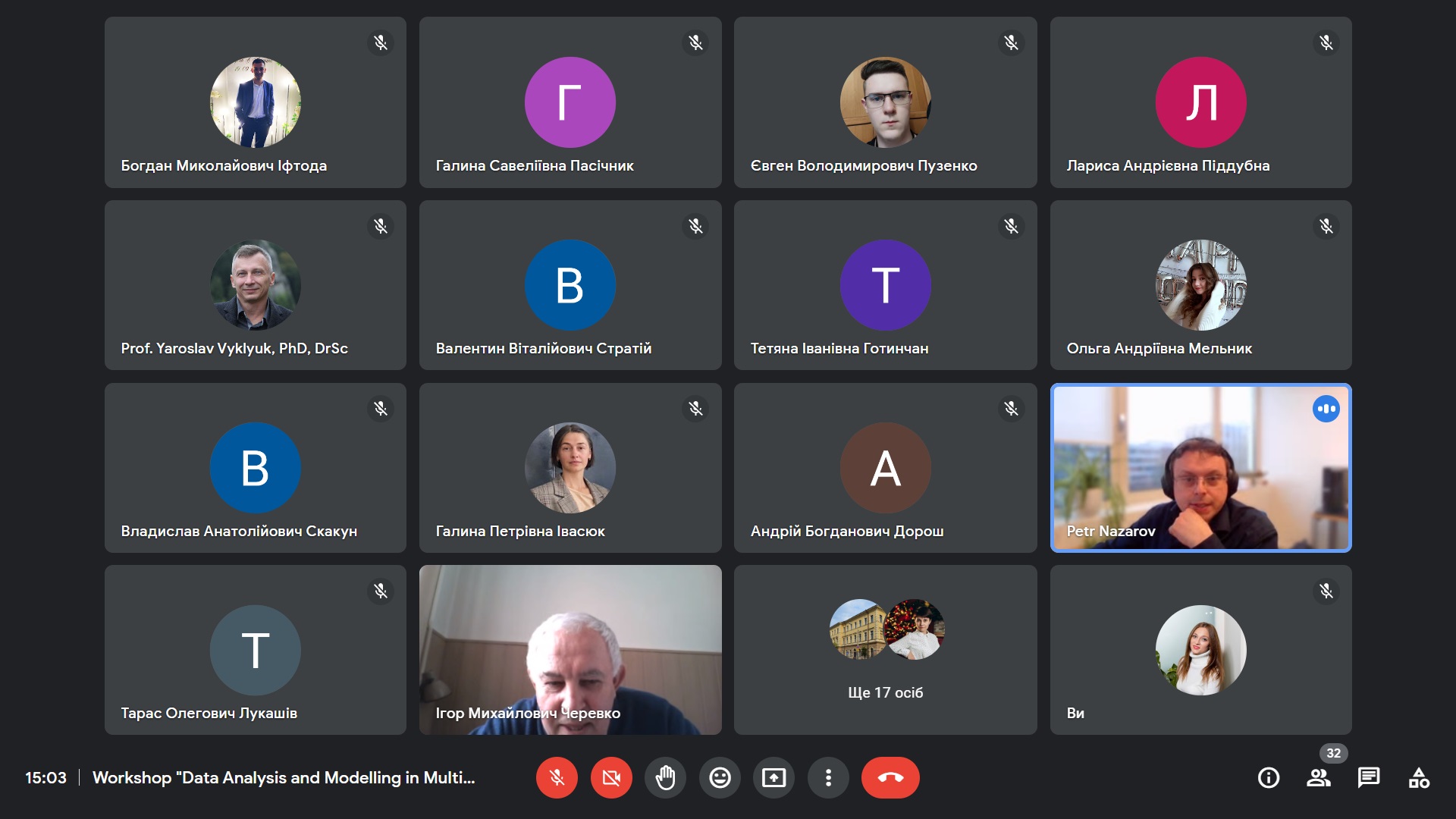Open the three-dot more options menu
The height and width of the screenshot is (819, 1456).
[828, 777]
